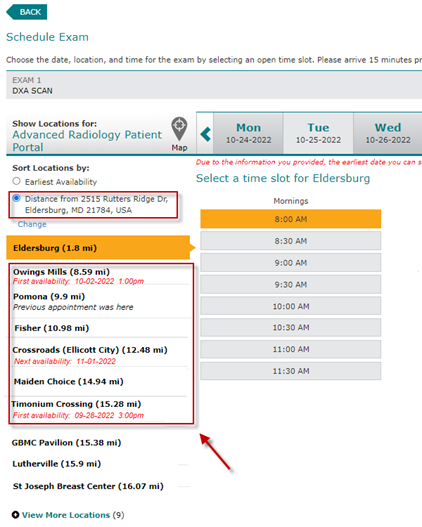Switch to the Tue 10-25-2022 tab

coord(318,133)
